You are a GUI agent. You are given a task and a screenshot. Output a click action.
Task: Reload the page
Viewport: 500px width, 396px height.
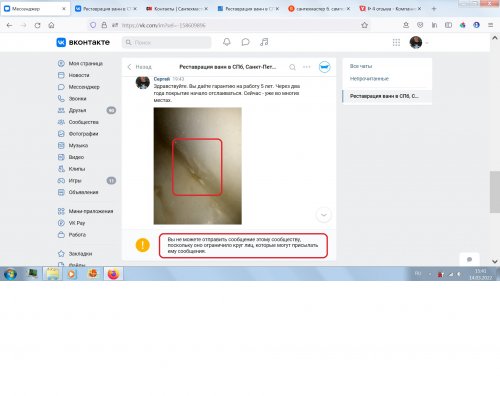point(37,25)
